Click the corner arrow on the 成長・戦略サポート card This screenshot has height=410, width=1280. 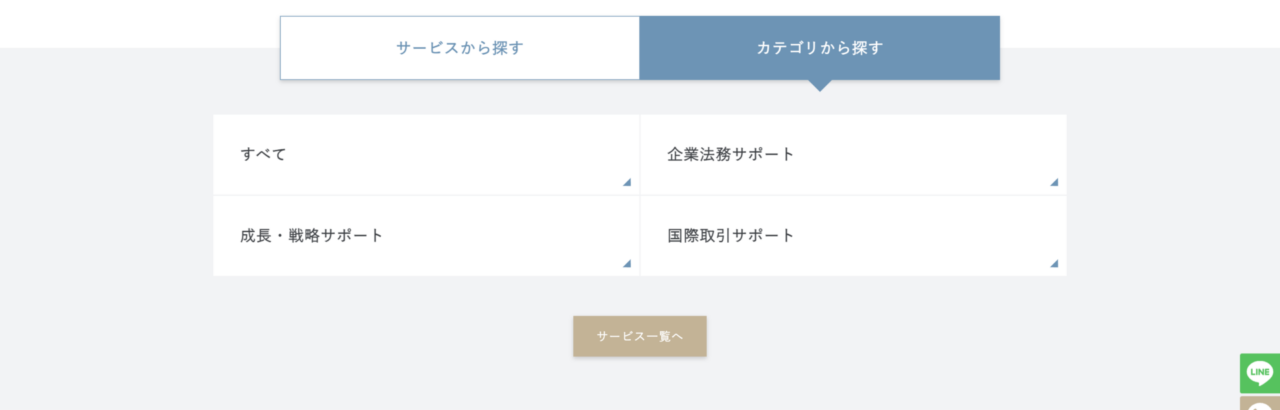[627, 264]
